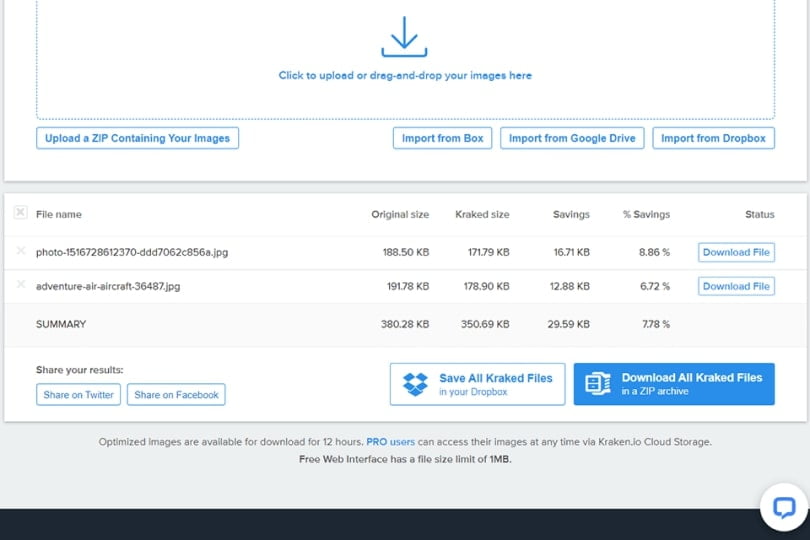Image resolution: width=810 pixels, height=540 pixels.
Task: Open the PRO users link
Action: tap(391, 442)
